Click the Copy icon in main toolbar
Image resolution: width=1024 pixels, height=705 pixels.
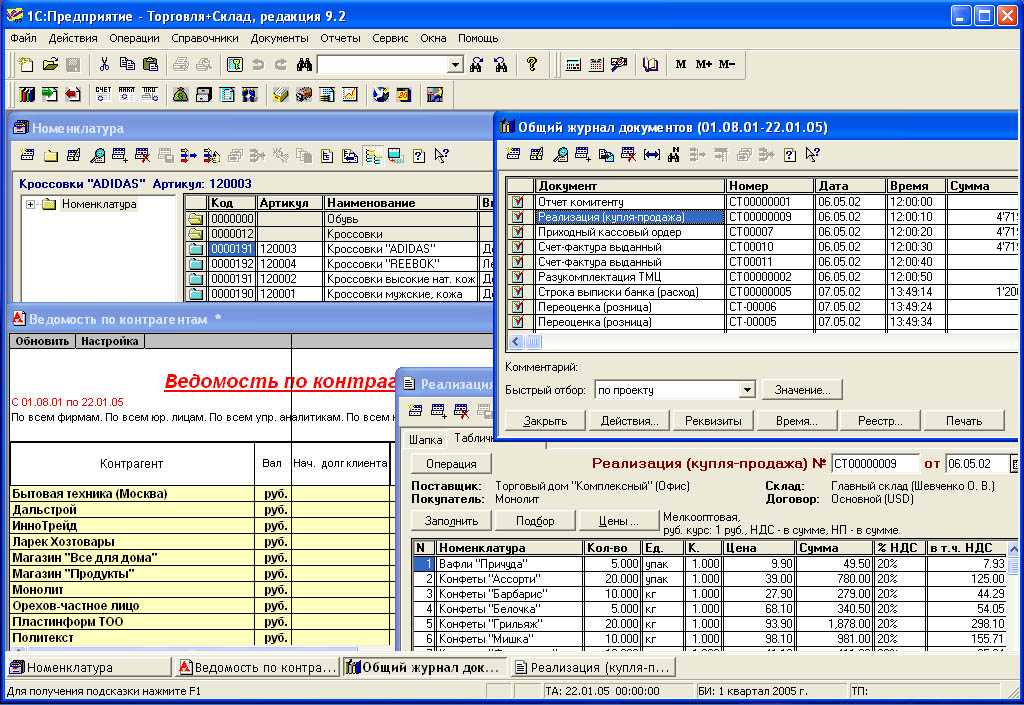click(x=127, y=64)
